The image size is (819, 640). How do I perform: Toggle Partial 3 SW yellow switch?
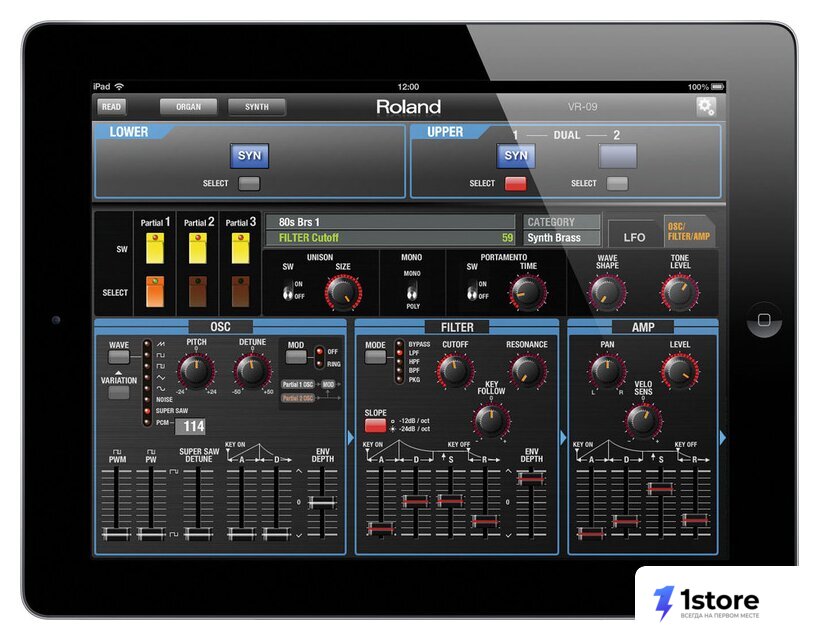[x=240, y=248]
